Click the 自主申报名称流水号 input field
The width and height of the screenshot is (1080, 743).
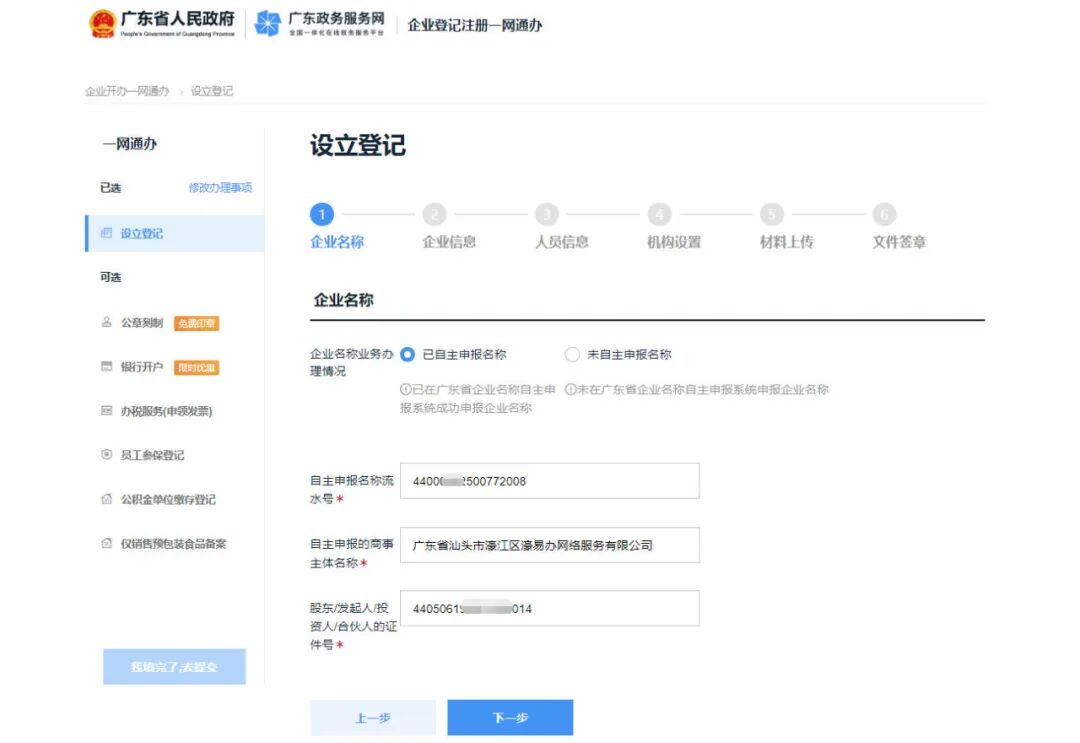pos(547,480)
